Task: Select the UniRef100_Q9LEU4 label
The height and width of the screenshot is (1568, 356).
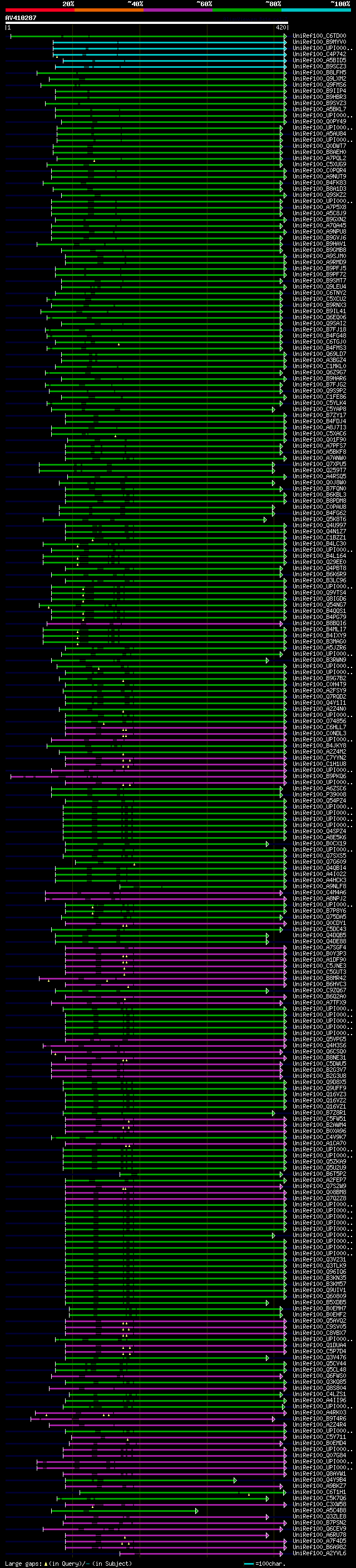Action: [319, 286]
